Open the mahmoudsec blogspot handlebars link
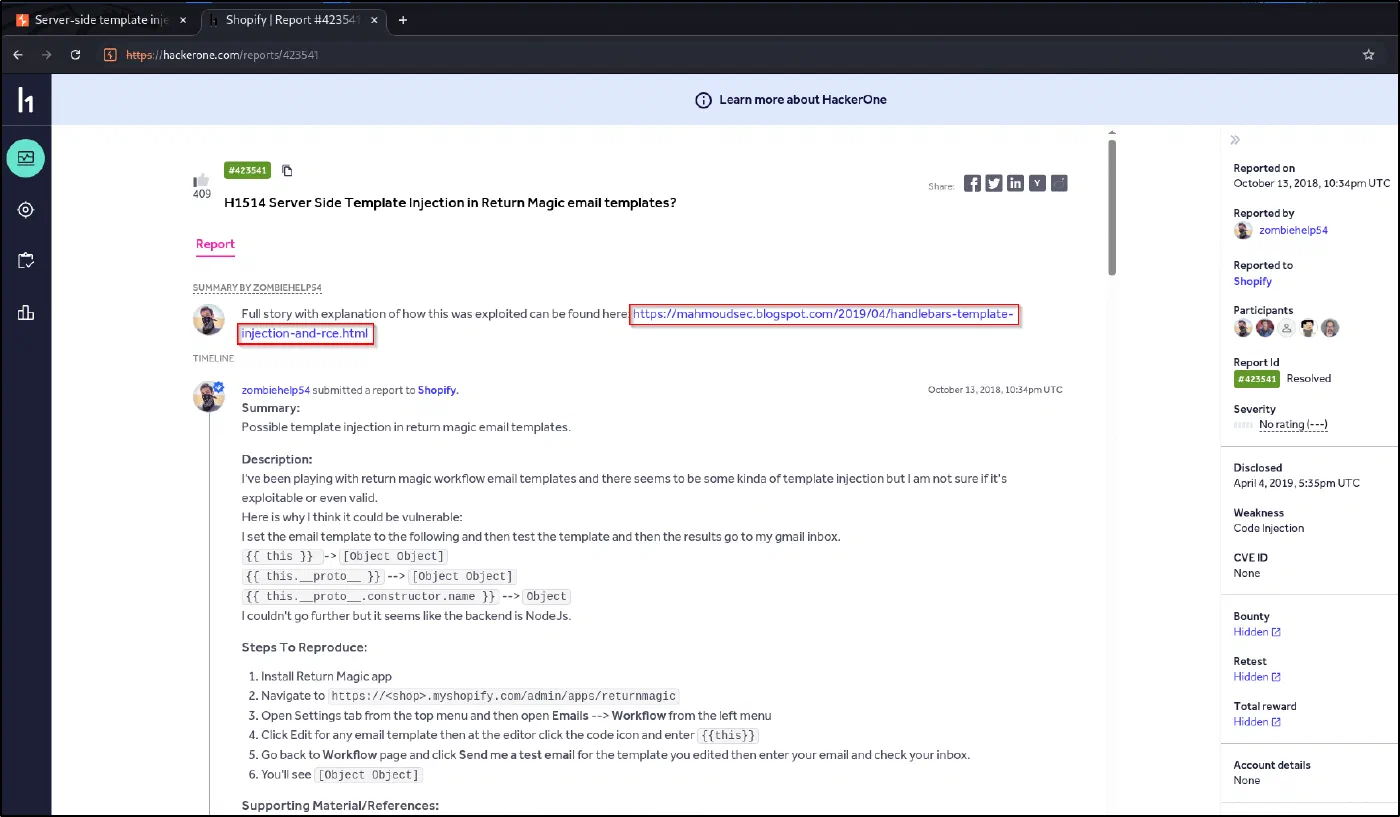1400x817 pixels. coord(824,314)
